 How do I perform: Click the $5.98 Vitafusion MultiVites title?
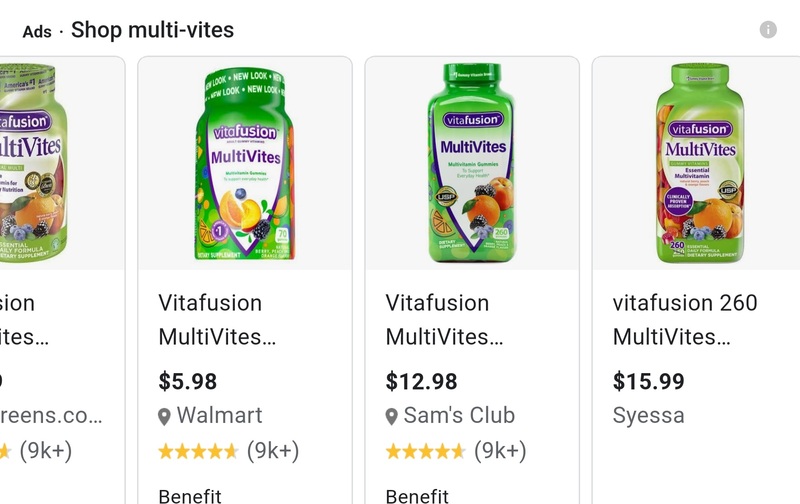point(217,320)
